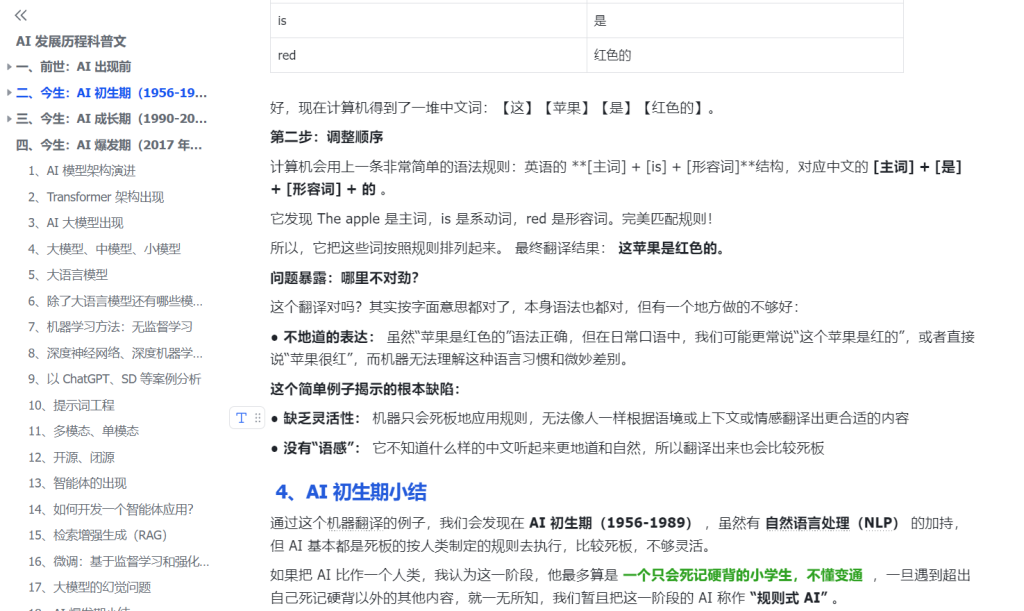This screenshot has height=611, width=1024.
Task: Click the six-dot drag handle icon
Action: tap(257, 417)
